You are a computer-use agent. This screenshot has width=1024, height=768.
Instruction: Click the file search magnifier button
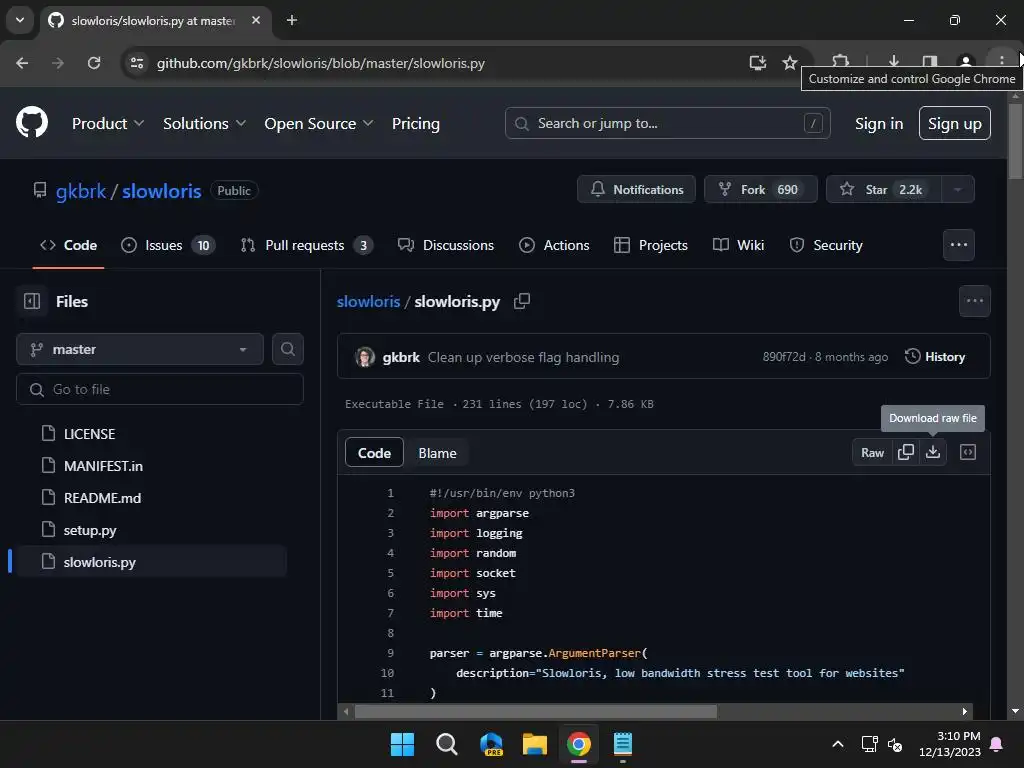pyautogui.click(x=287, y=349)
